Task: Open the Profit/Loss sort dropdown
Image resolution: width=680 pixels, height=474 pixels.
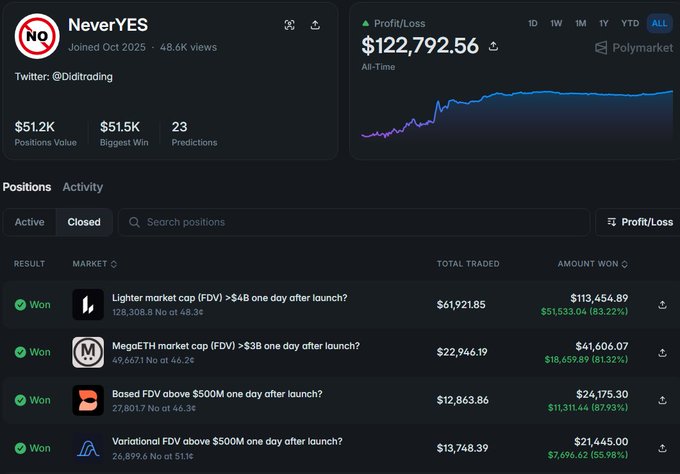Action: 639,222
